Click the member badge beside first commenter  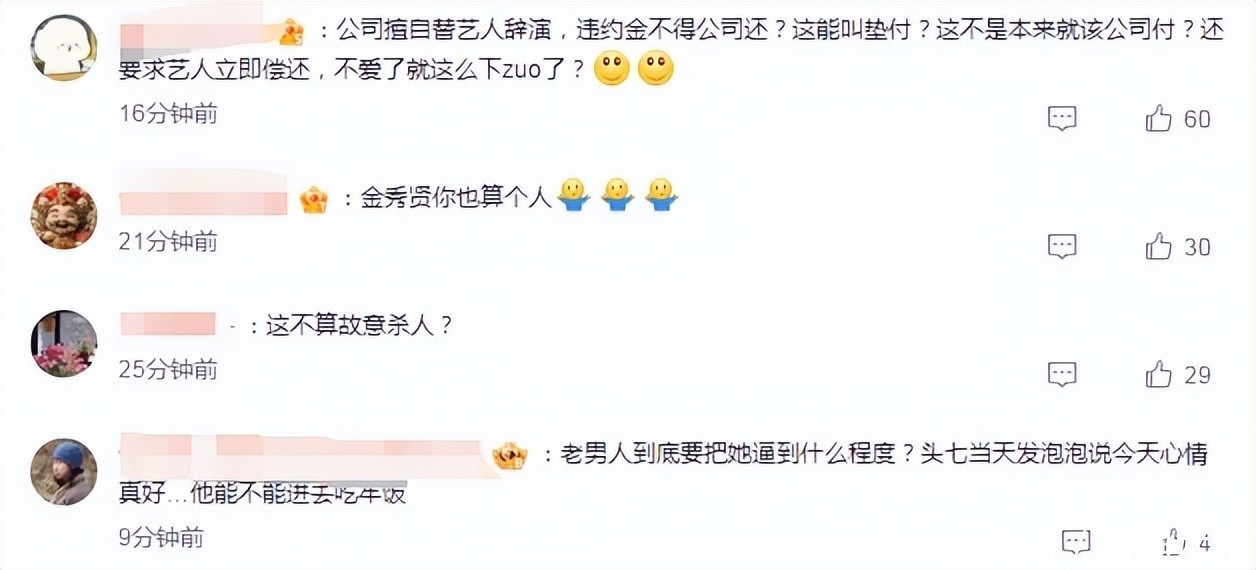point(290,32)
